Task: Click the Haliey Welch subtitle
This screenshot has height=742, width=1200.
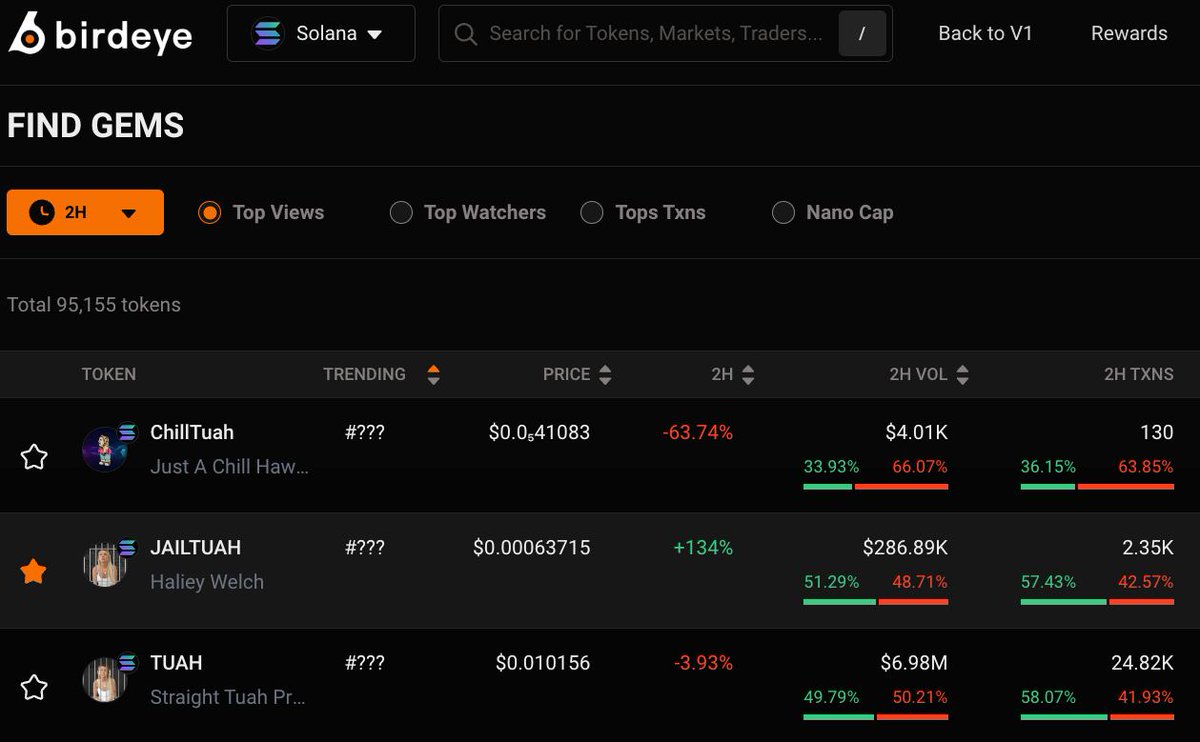Action: click(x=207, y=582)
